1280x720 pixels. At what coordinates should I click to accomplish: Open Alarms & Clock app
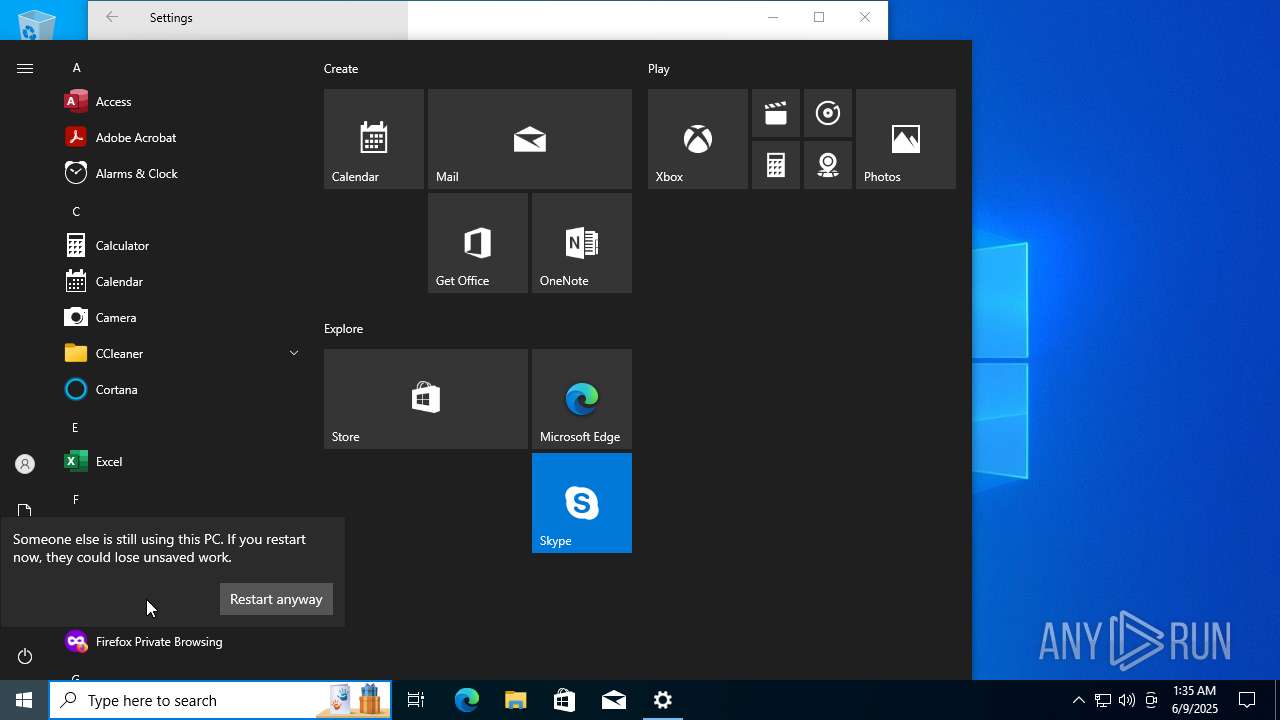180,173
